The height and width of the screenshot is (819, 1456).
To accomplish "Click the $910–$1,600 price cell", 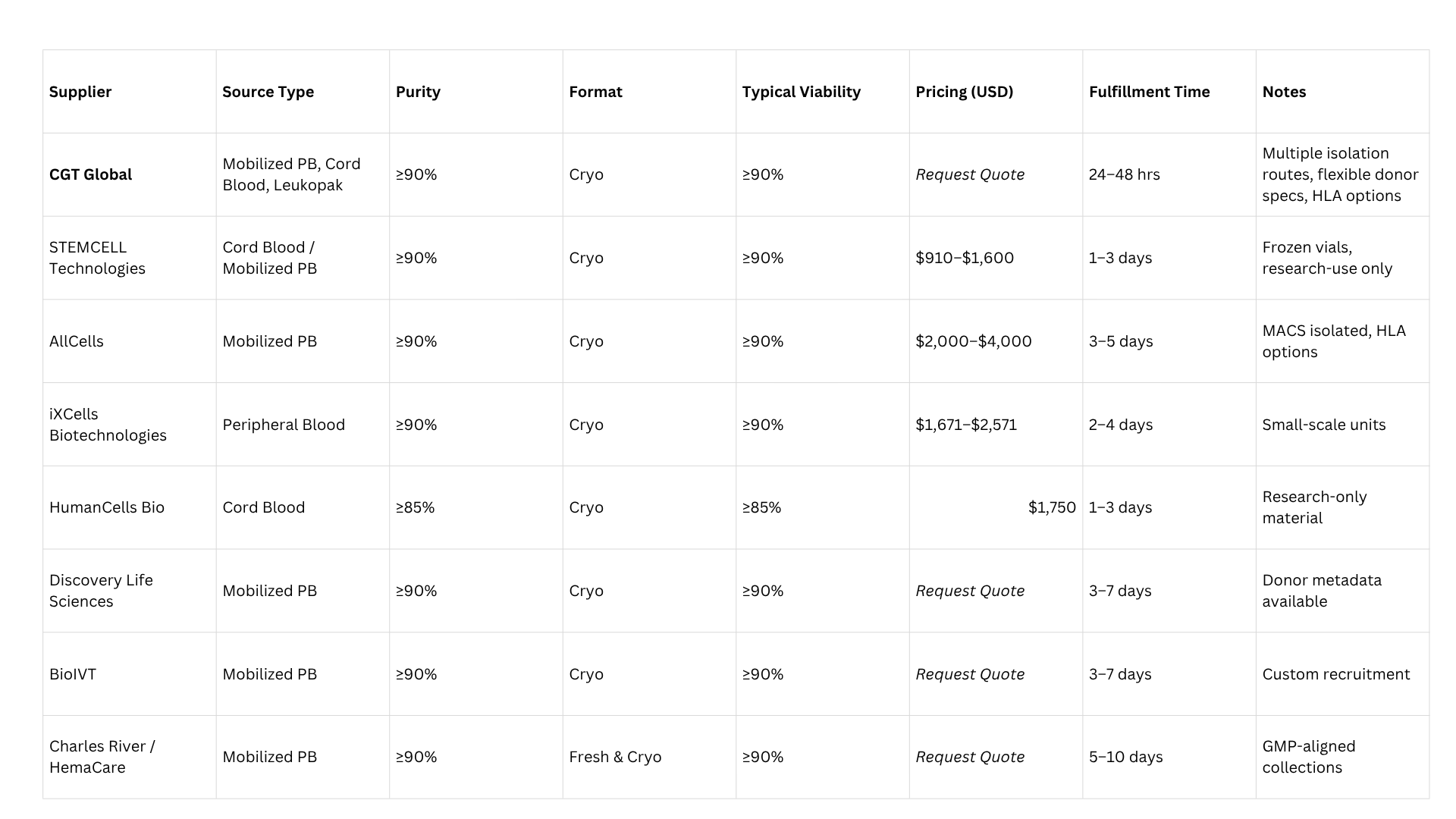I will click(964, 258).
